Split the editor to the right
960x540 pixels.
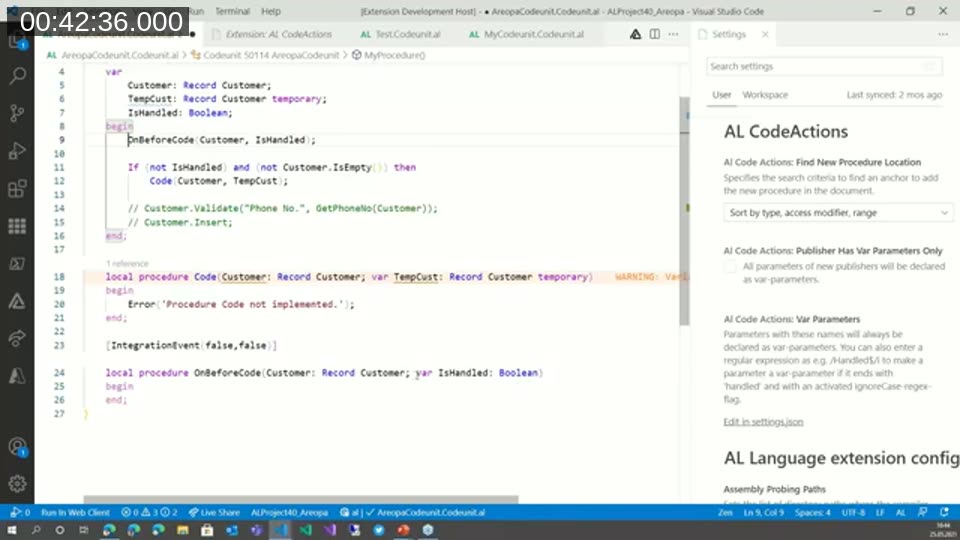[x=654, y=34]
